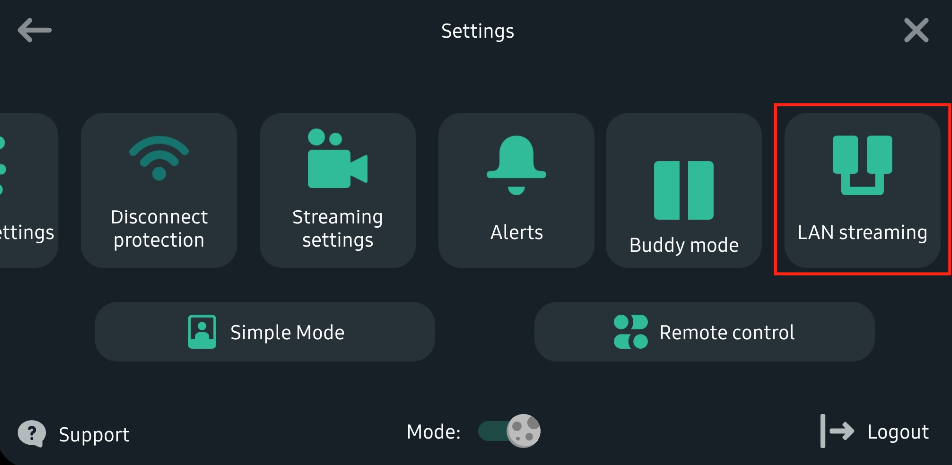Click the Buddy mode split-screen icon

click(x=684, y=190)
